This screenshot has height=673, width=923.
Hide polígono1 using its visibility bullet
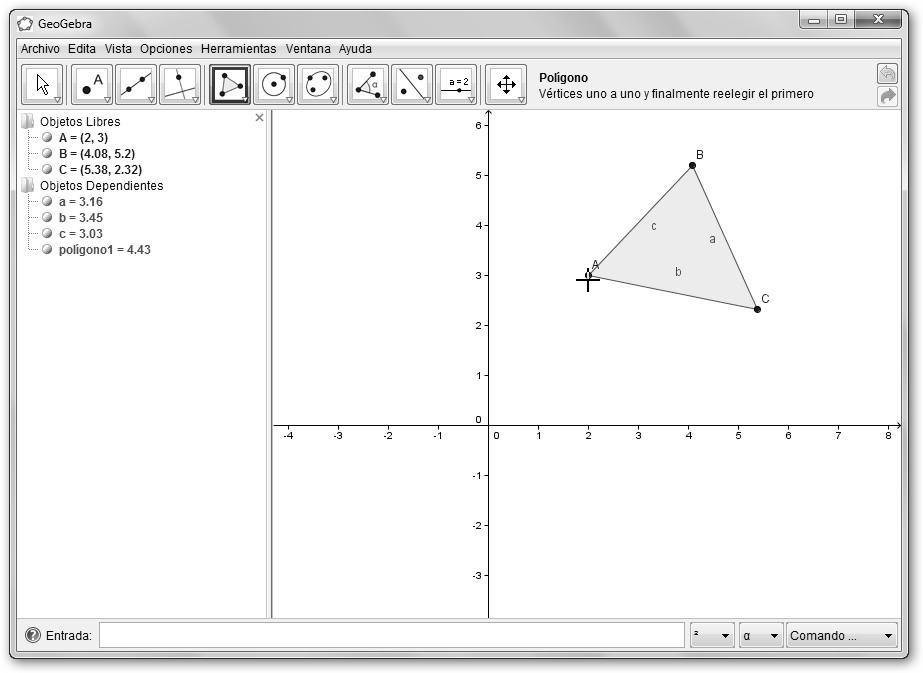47,250
